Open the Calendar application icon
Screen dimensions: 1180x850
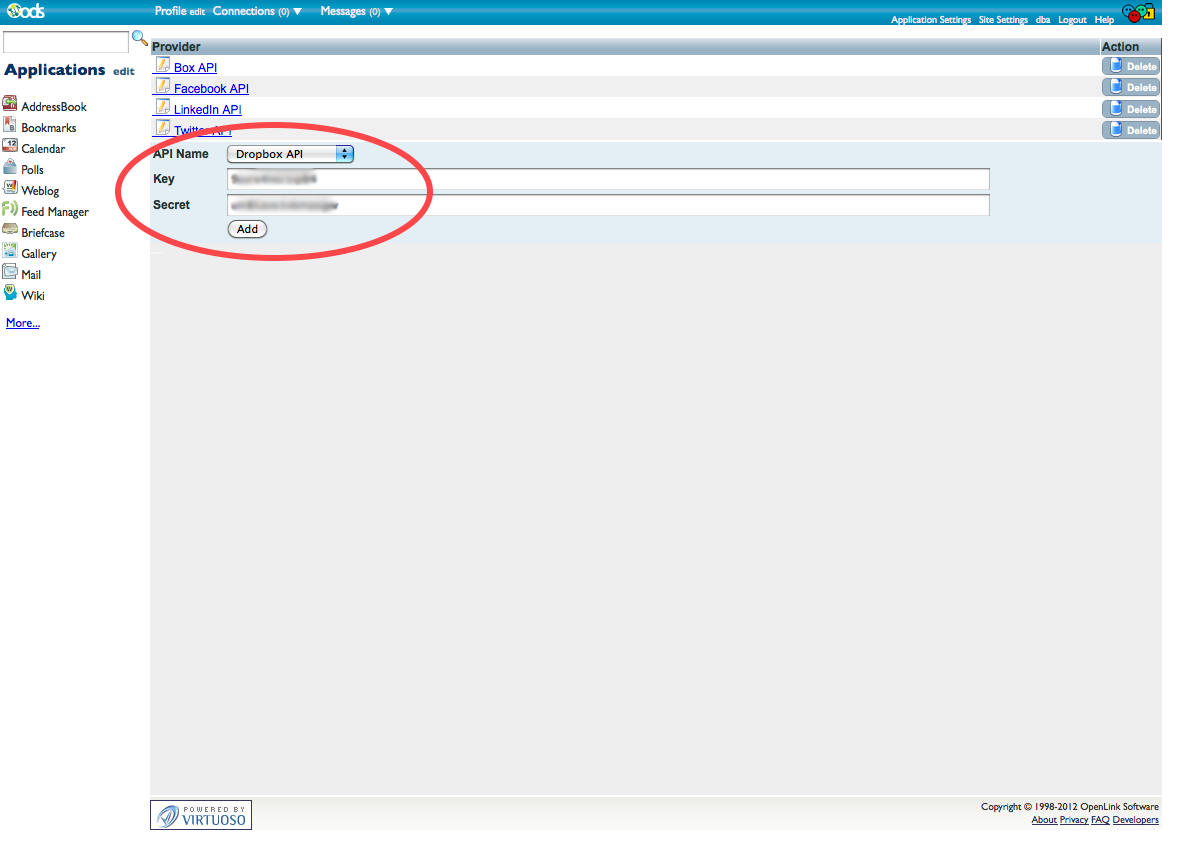click(10, 147)
